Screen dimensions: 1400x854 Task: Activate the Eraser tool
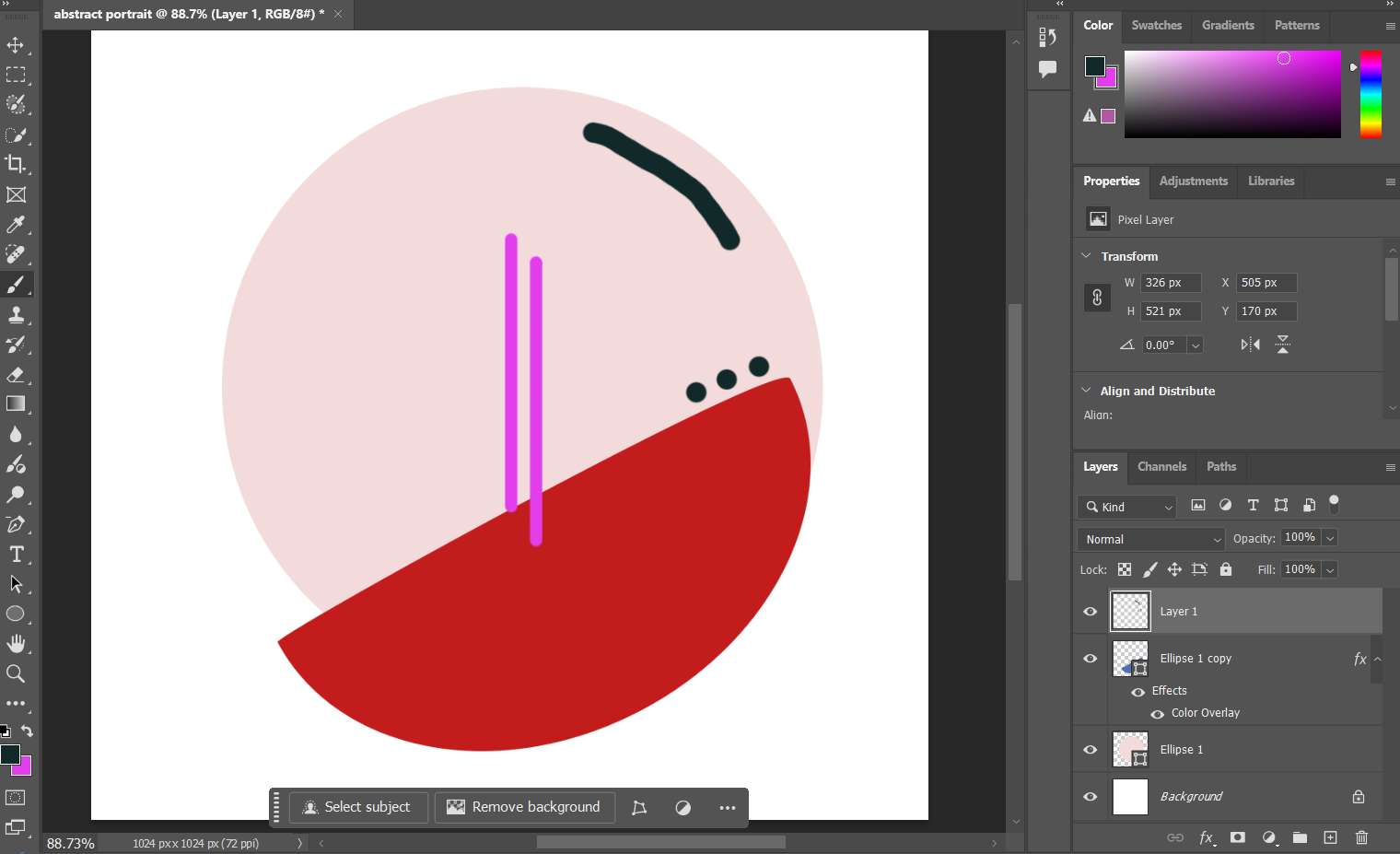tap(17, 374)
